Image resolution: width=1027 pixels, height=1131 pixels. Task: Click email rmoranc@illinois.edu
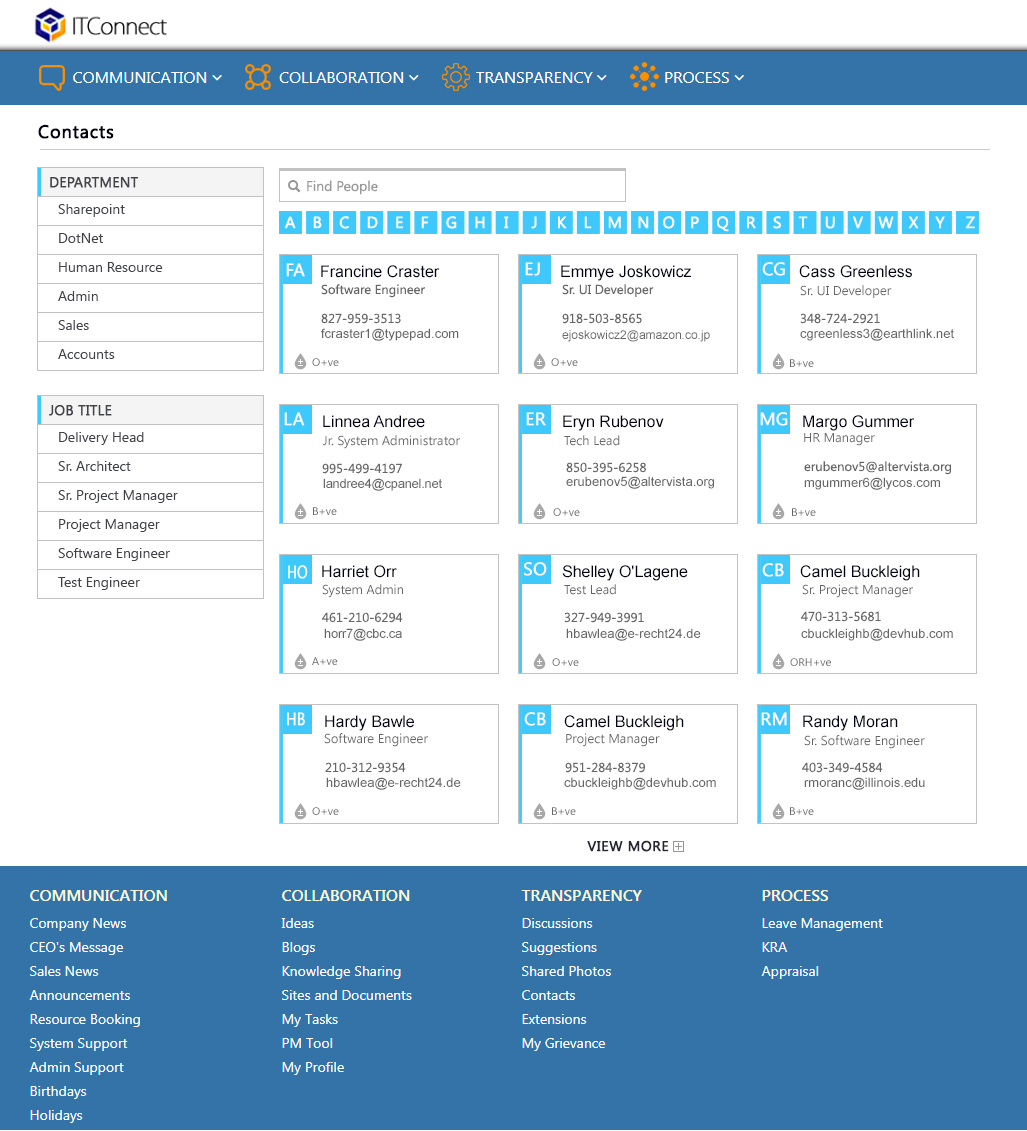tap(864, 783)
